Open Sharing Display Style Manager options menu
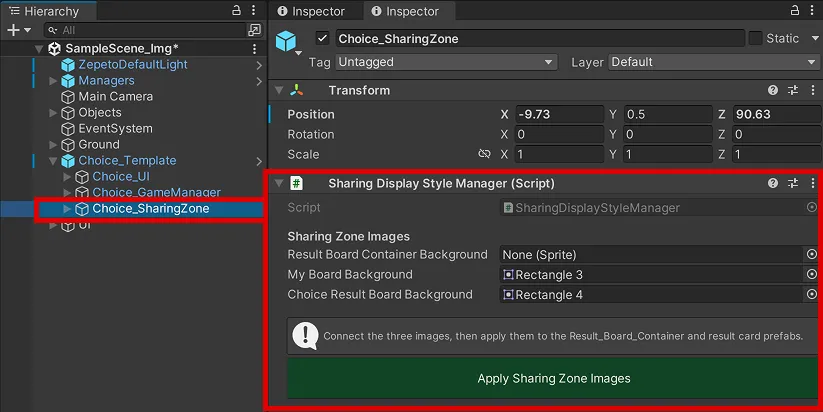 click(813, 183)
